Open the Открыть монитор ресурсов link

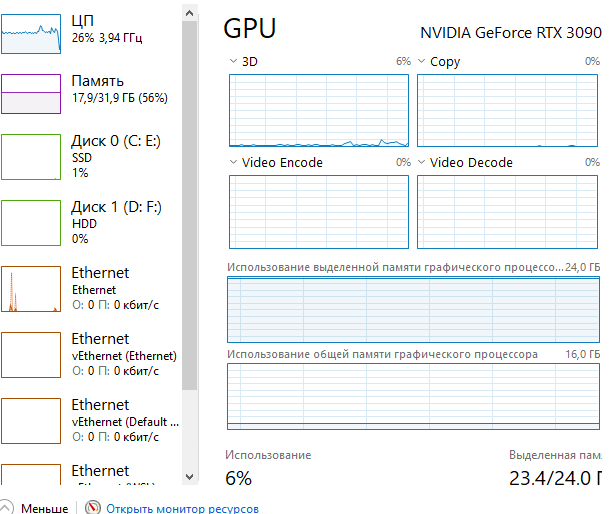(x=182, y=509)
